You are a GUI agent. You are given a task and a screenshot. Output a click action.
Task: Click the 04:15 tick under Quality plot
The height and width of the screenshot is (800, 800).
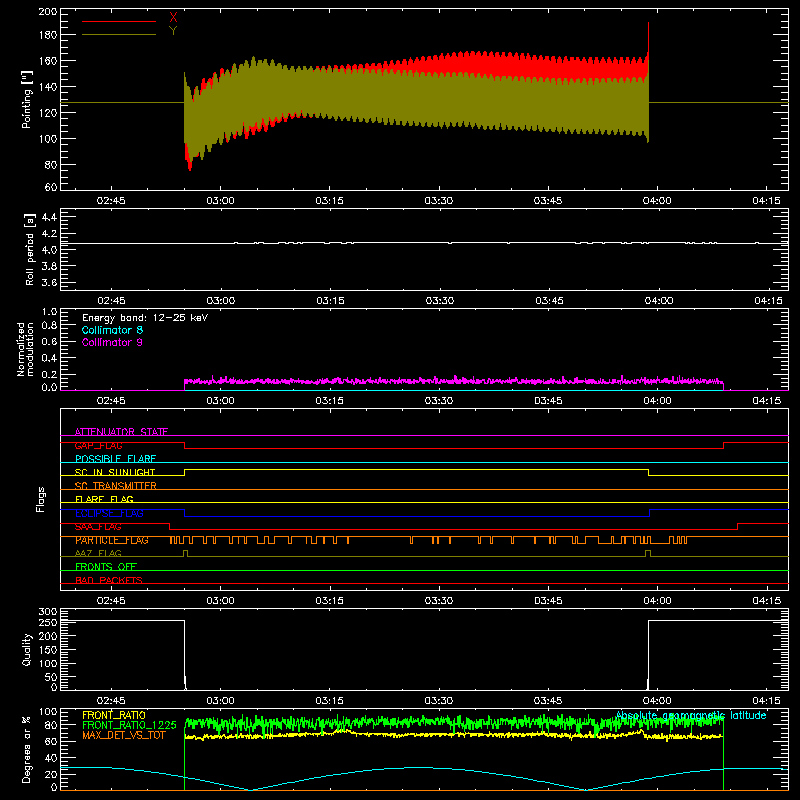766,701
